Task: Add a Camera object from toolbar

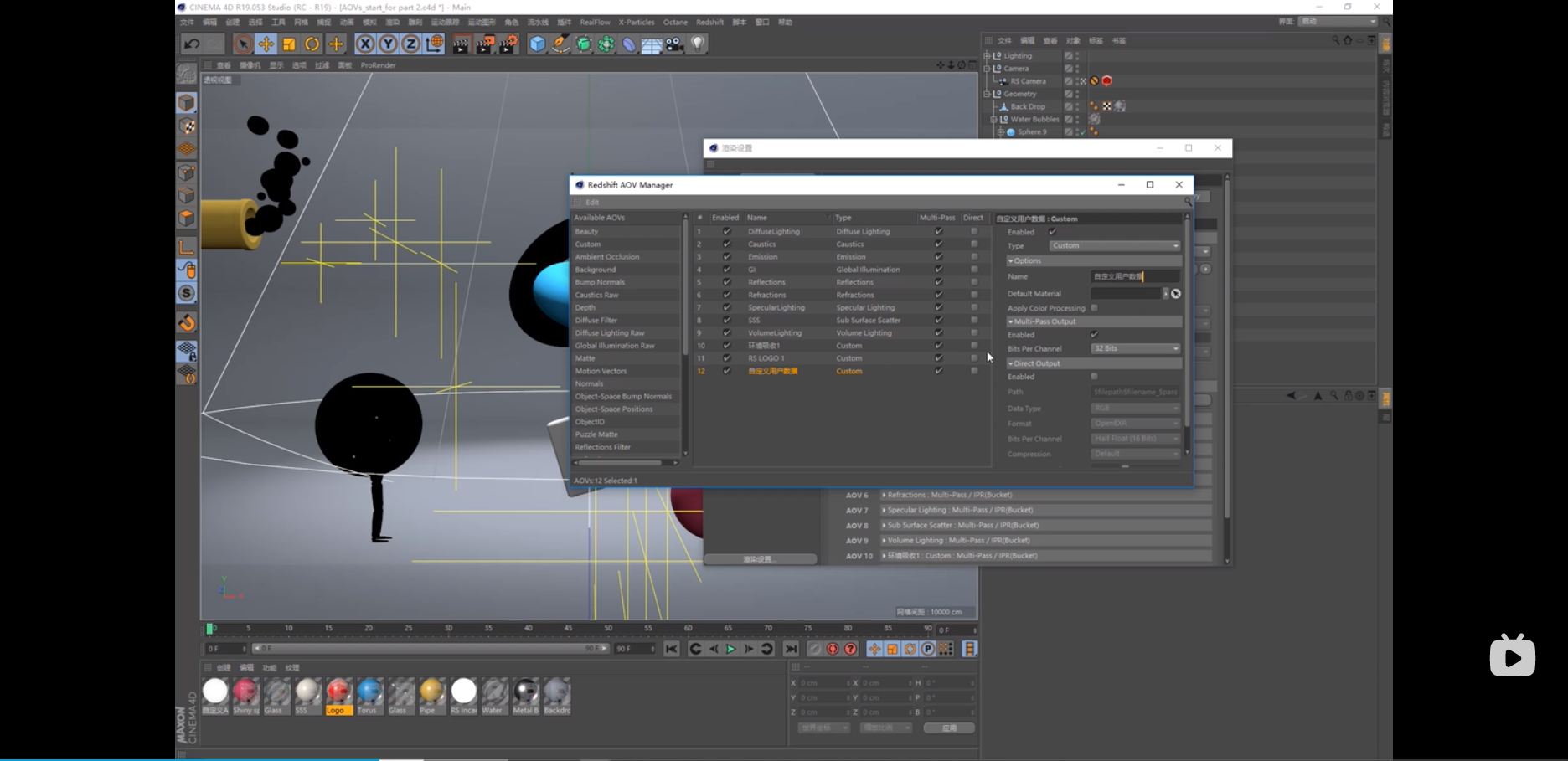Action: point(674,44)
